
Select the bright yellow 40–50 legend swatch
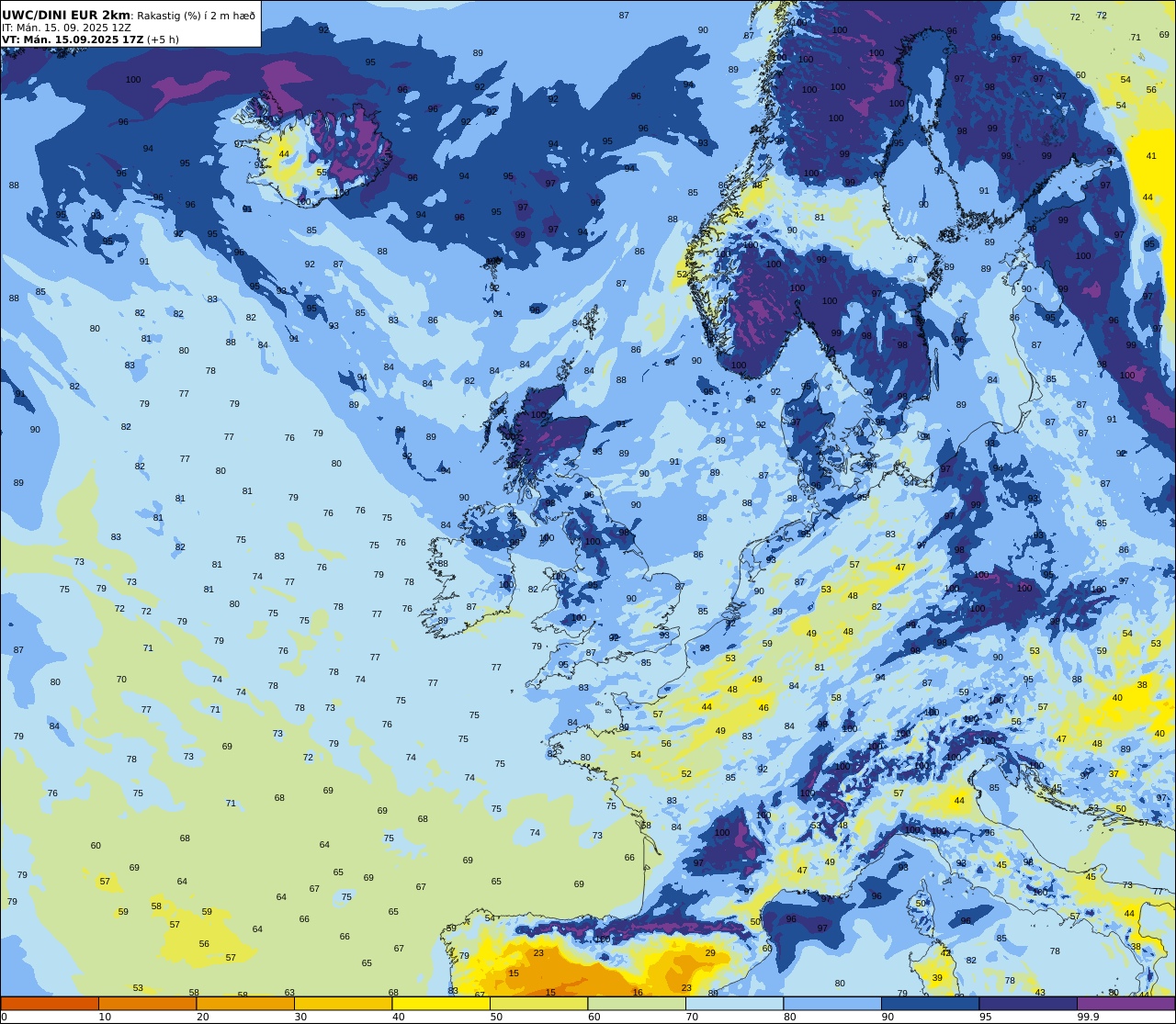click(x=441, y=1003)
